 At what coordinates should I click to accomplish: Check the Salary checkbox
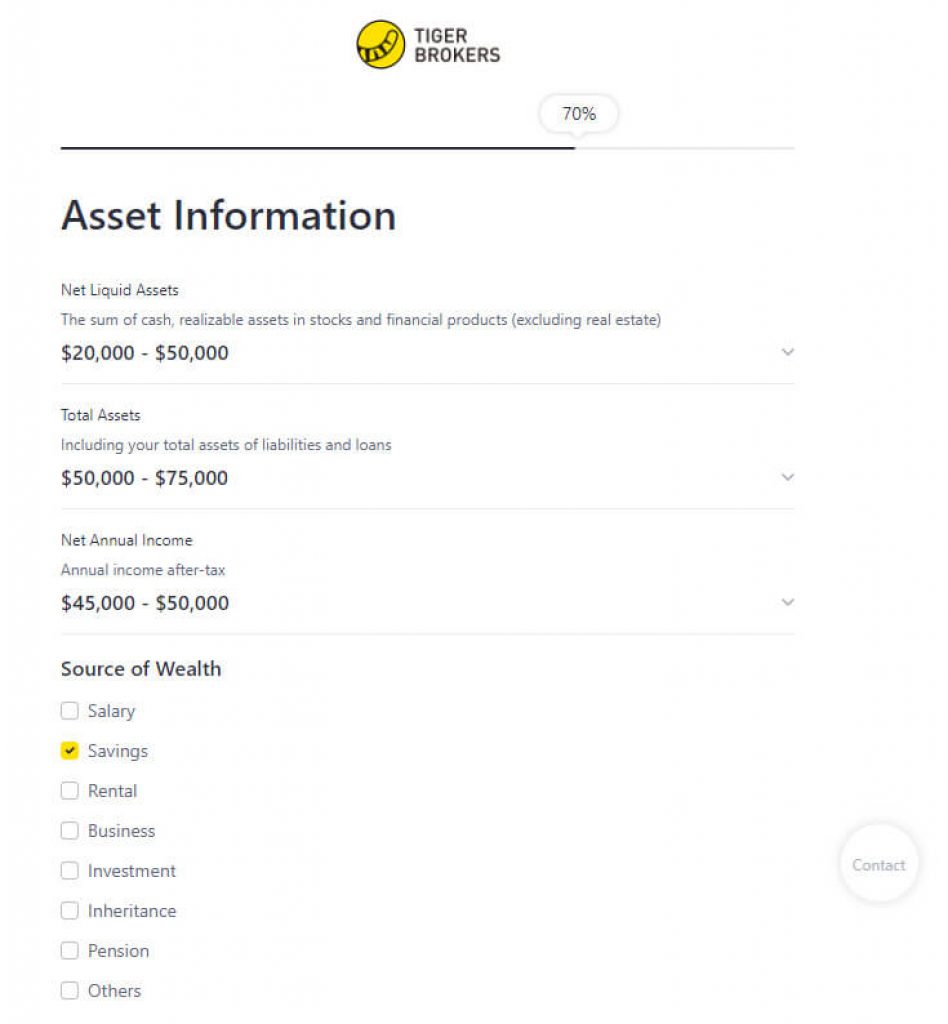(69, 711)
